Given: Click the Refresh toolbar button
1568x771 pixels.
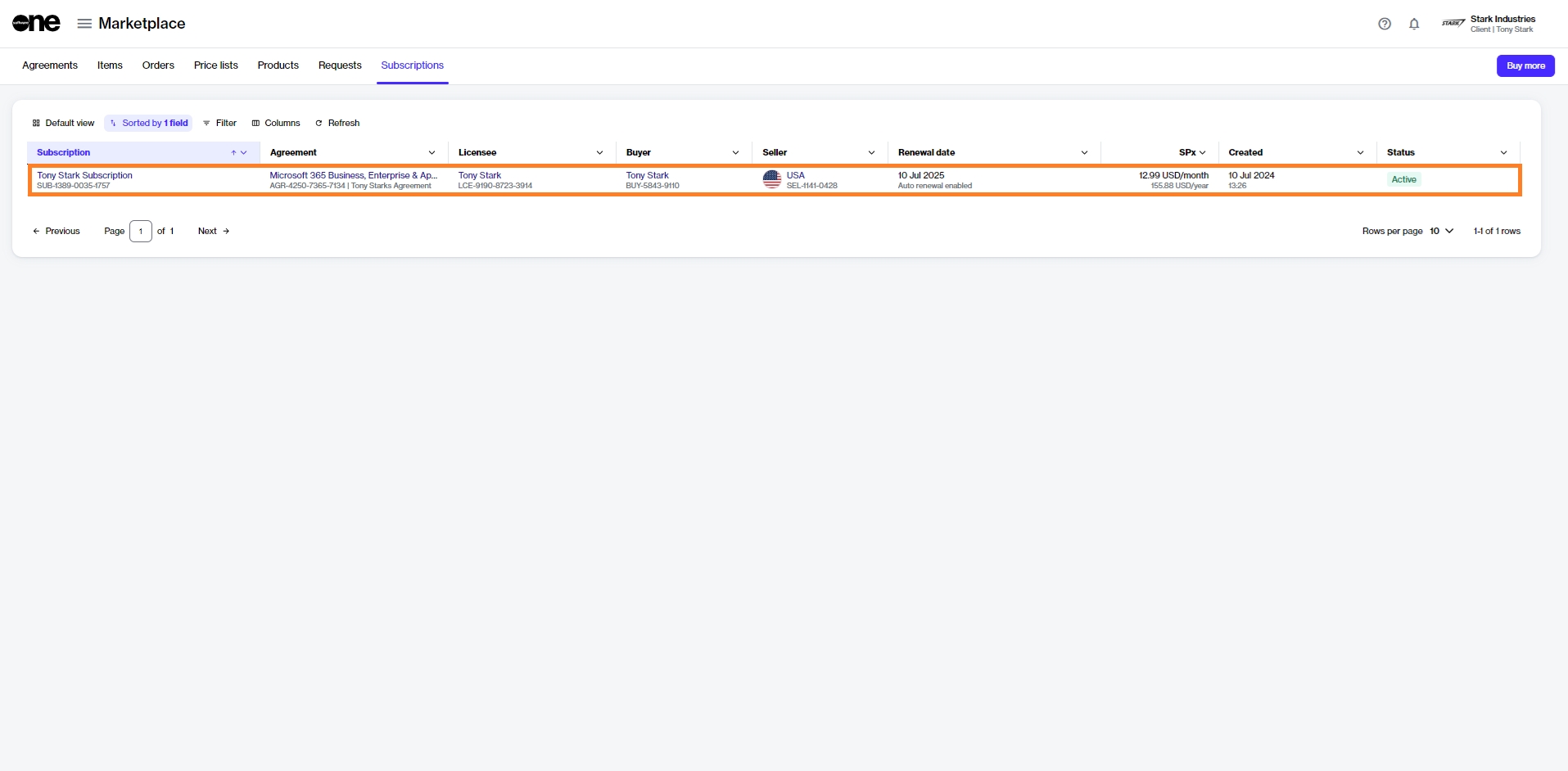Looking at the screenshot, I should [x=337, y=123].
